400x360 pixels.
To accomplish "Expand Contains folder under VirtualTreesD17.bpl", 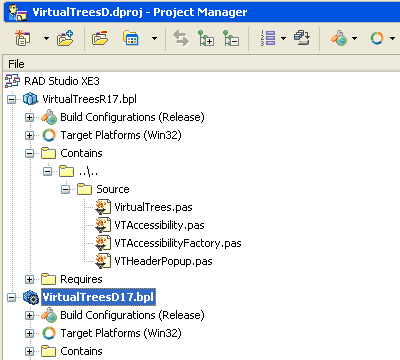I will 30,351.
